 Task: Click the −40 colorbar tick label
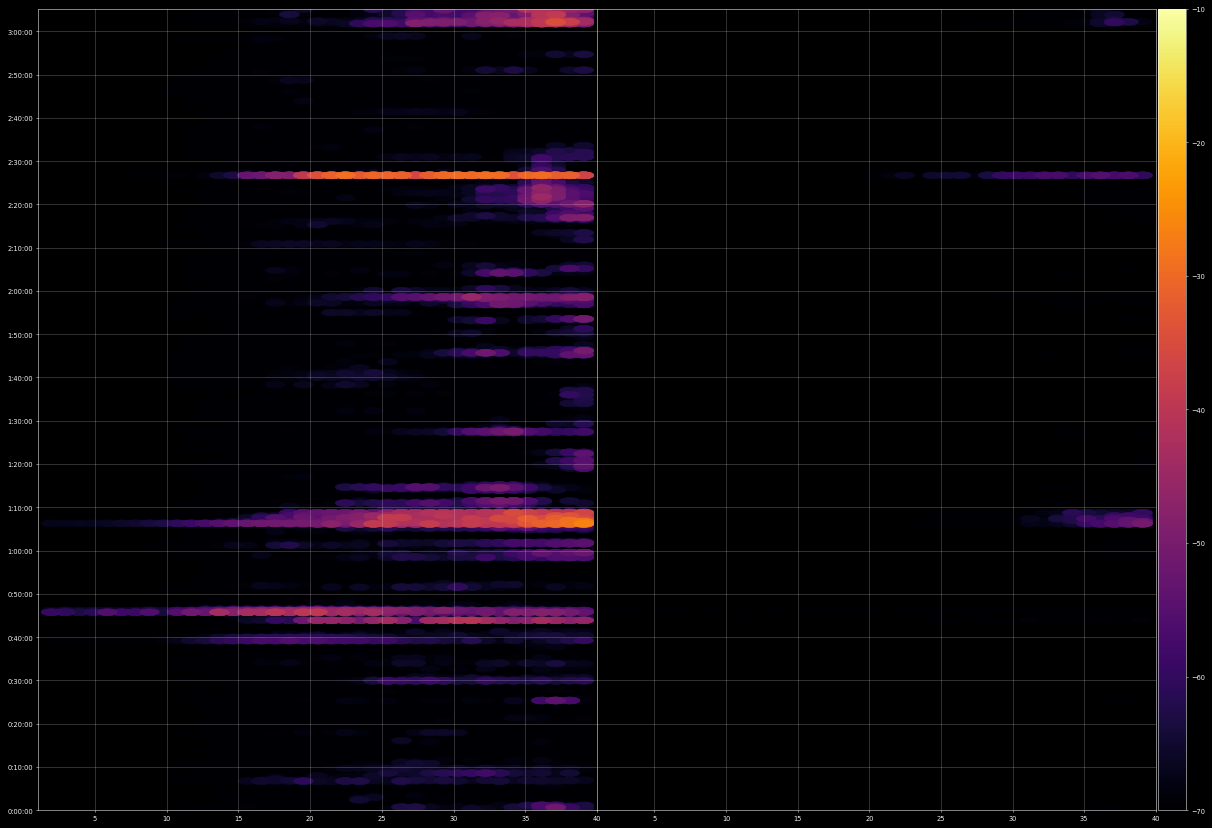(1198, 410)
